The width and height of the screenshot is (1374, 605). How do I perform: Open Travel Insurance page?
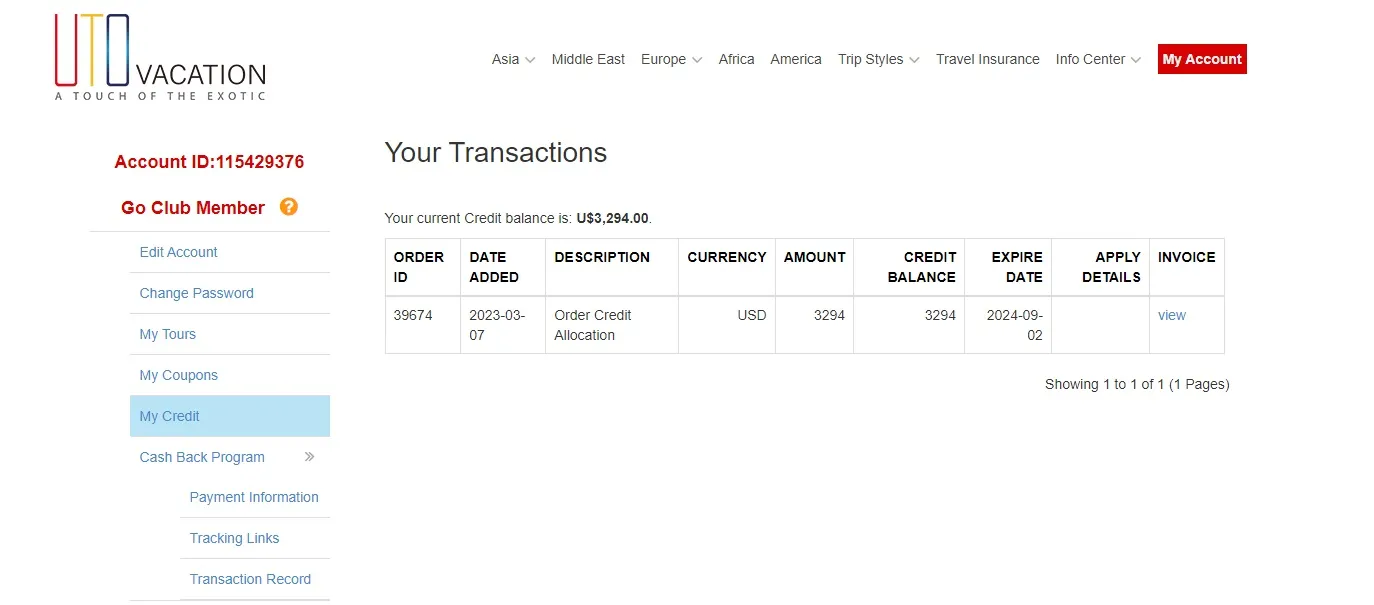click(x=987, y=59)
